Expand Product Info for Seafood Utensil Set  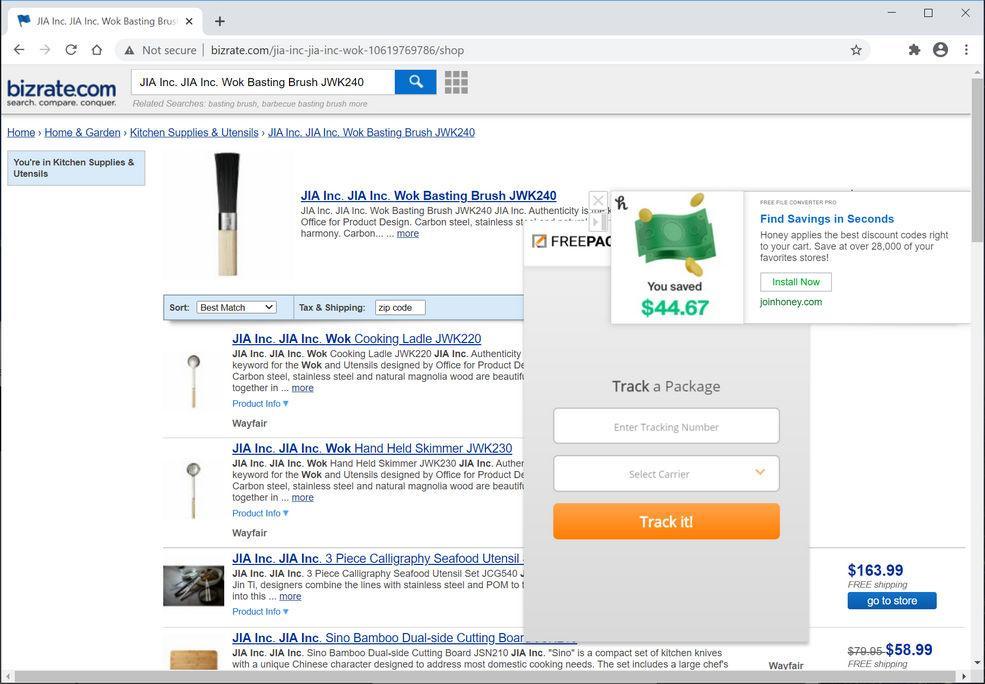click(260, 611)
